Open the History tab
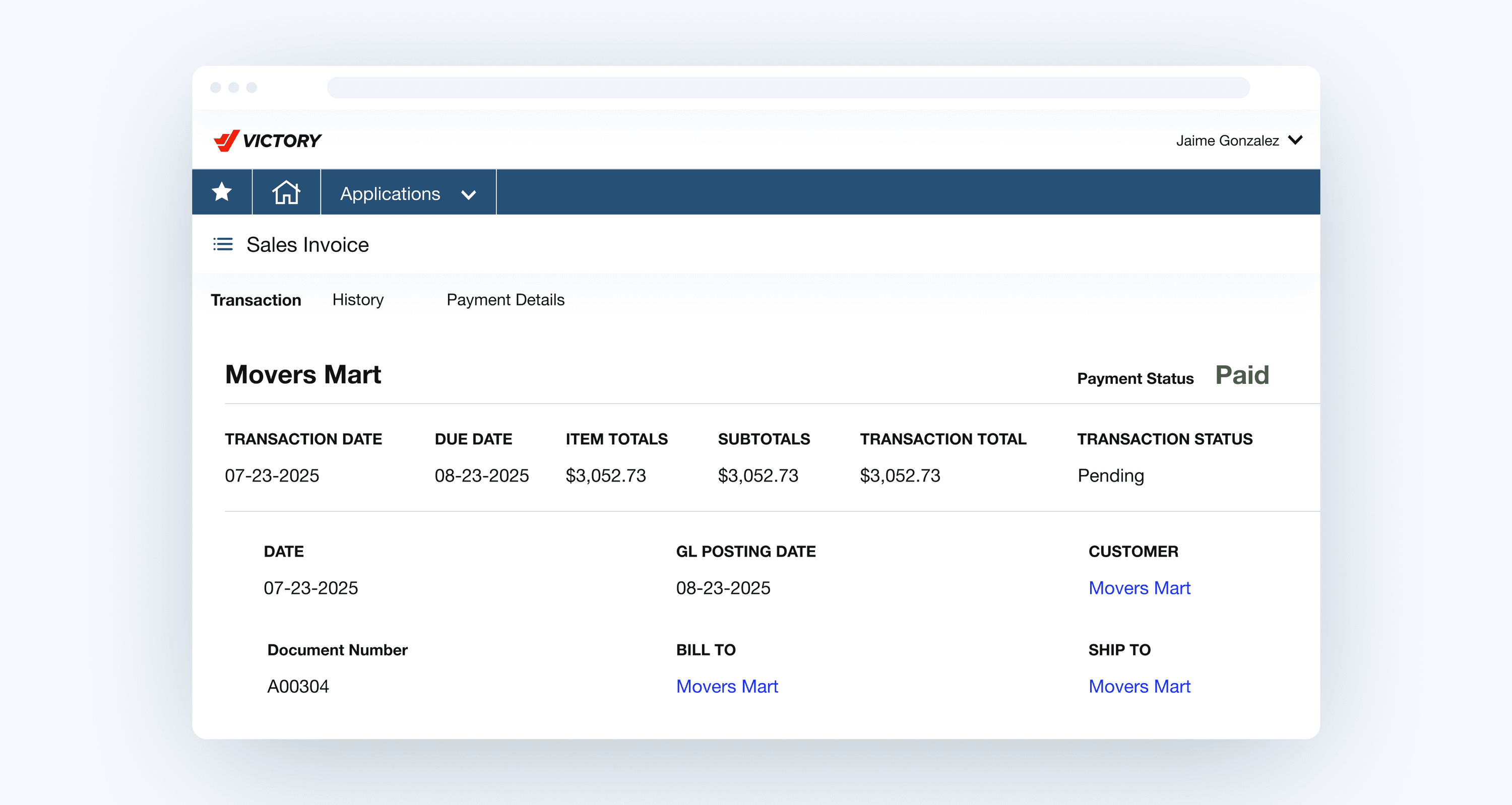The width and height of the screenshot is (1512, 805). [x=357, y=300]
